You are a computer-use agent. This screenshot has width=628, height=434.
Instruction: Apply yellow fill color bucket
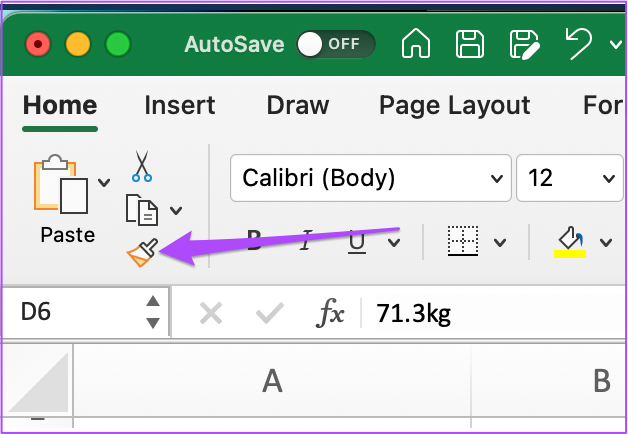tap(570, 242)
